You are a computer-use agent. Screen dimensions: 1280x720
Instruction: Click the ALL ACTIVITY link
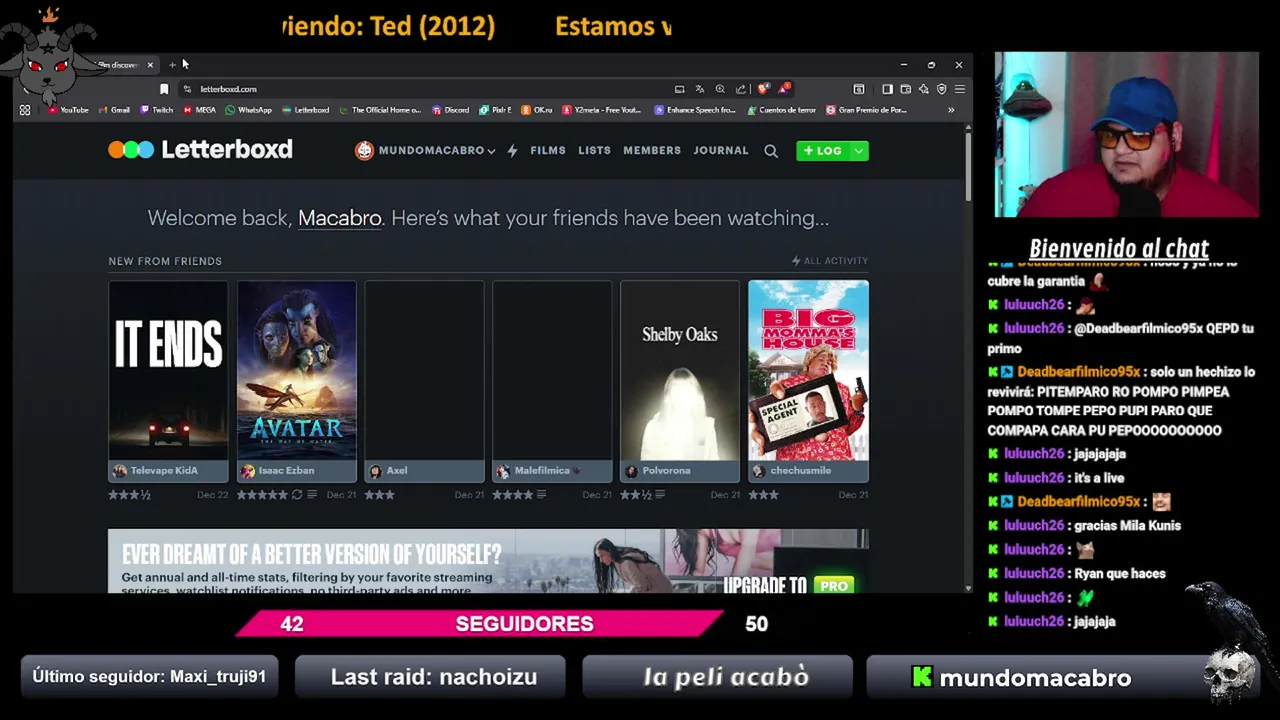(830, 261)
